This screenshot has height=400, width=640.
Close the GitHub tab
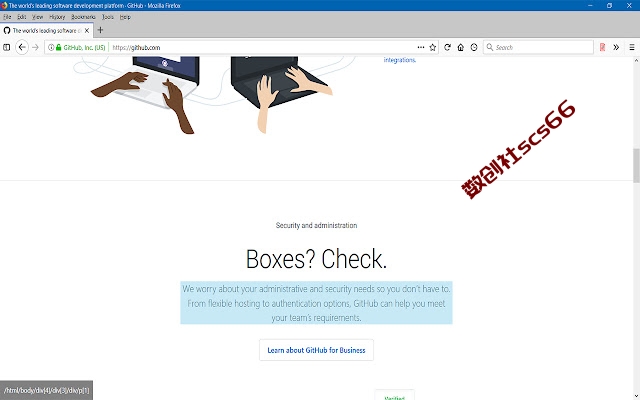click(x=87, y=31)
